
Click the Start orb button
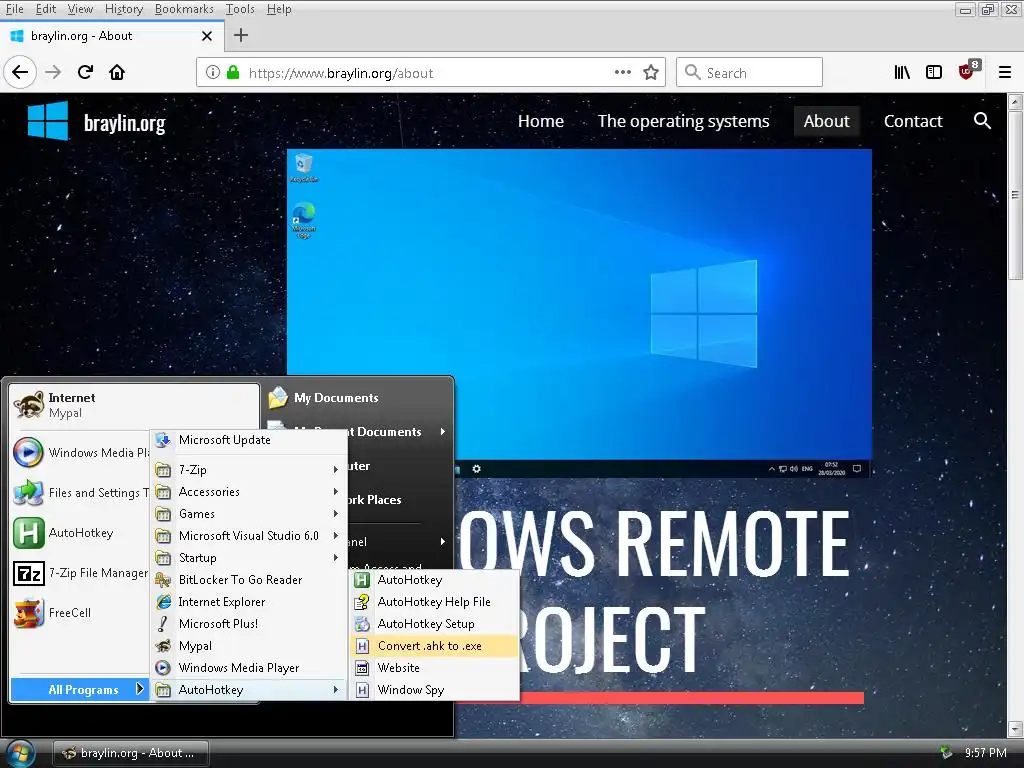click(x=20, y=754)
